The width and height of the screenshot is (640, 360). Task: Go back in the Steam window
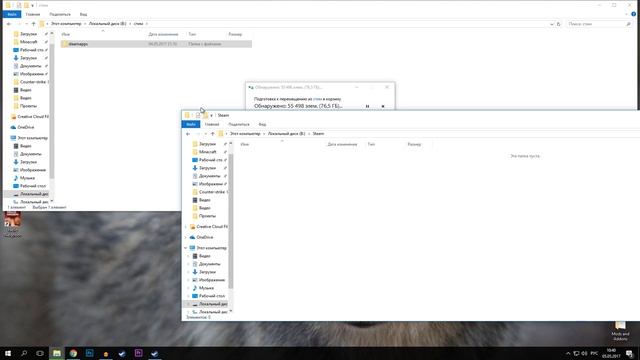pyautogui.click(x=188, y=134)
